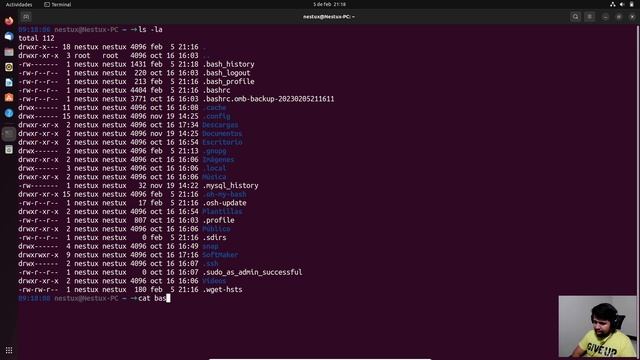Click the snap directory name

point(211,247)
